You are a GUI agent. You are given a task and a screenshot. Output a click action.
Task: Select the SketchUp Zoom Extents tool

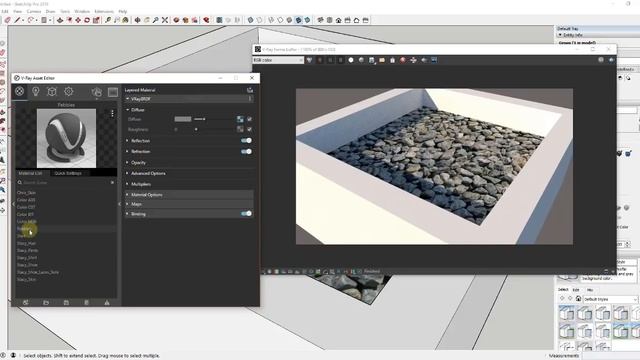coord(165,20)
